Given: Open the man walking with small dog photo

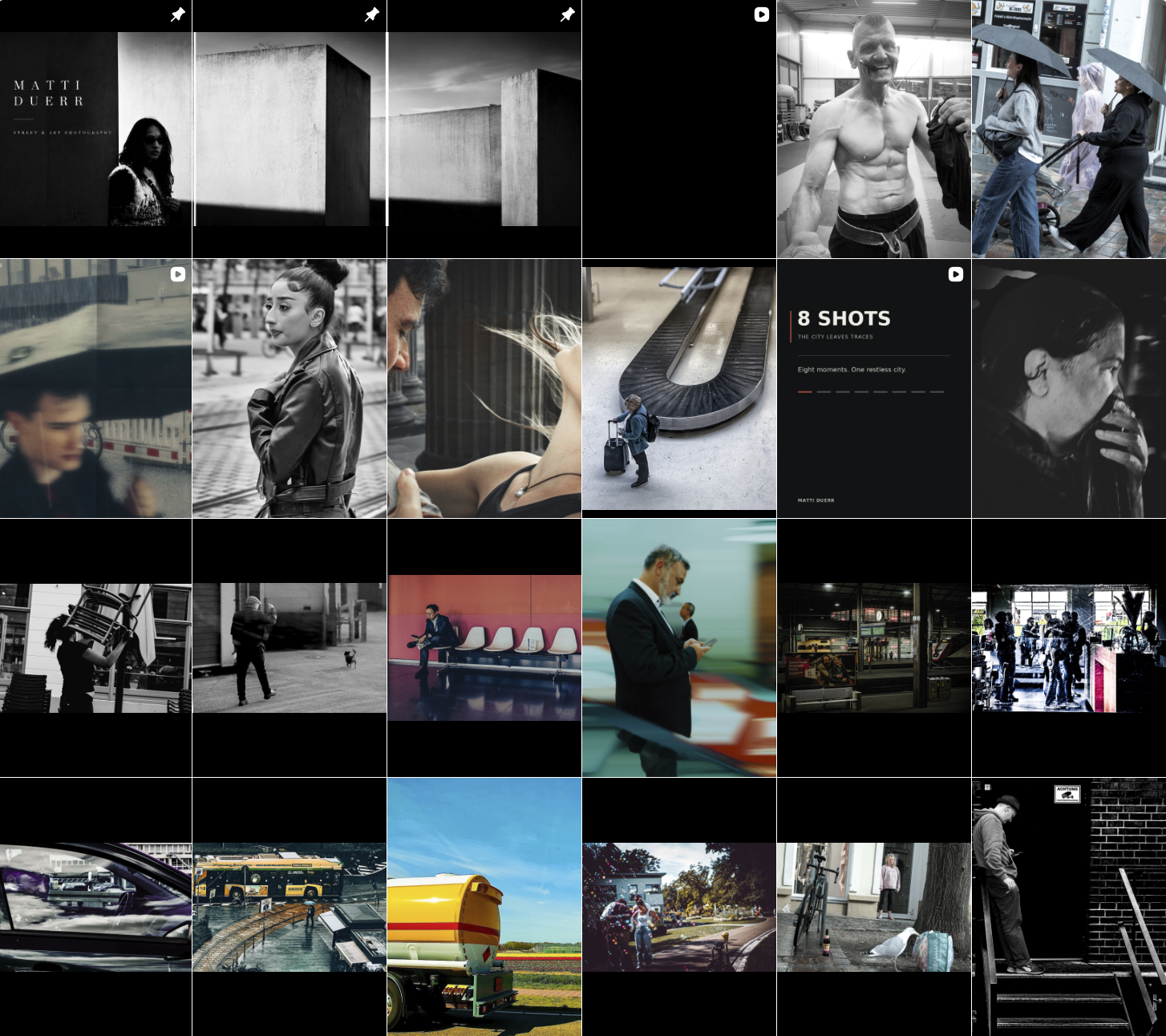Looking at the screenshot, I should point(289,648).
